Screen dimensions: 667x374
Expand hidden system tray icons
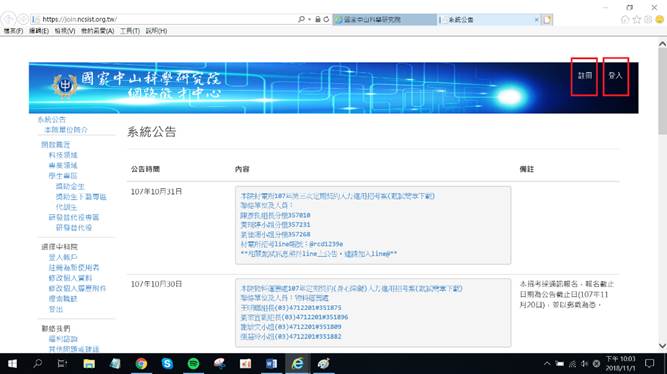[547, 364]
